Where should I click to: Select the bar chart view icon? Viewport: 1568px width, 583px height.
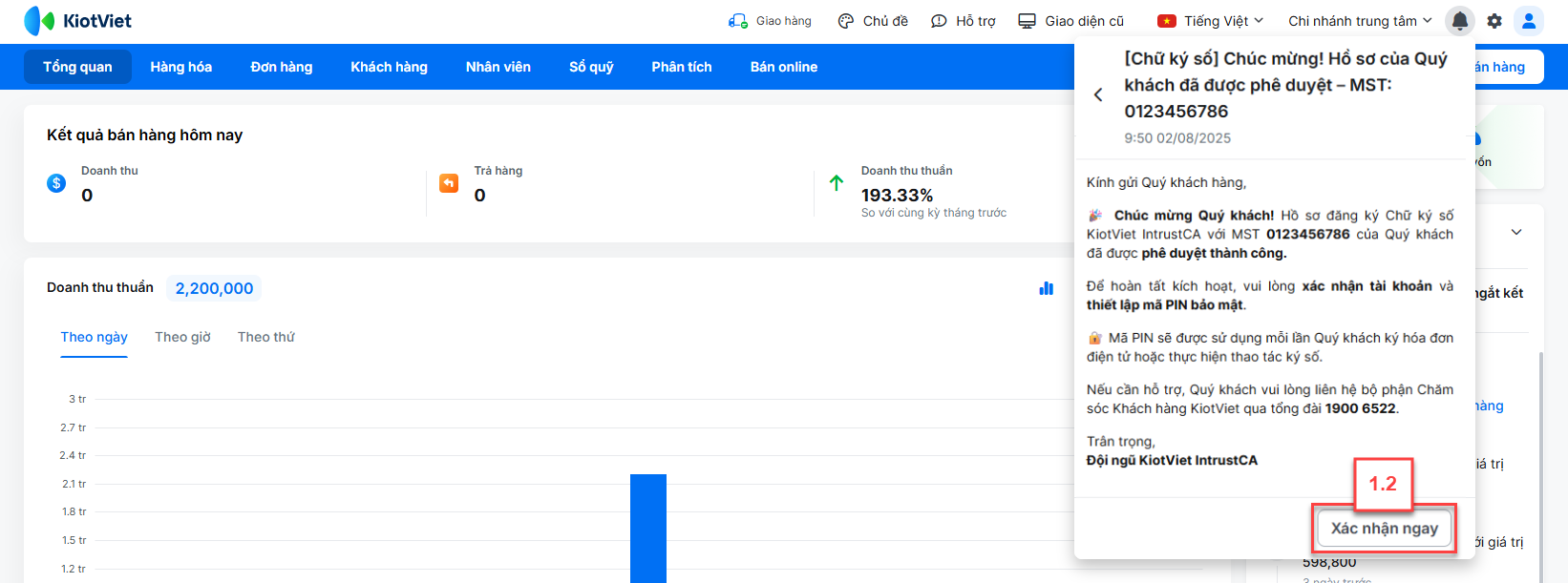(x=1047, y=288)
